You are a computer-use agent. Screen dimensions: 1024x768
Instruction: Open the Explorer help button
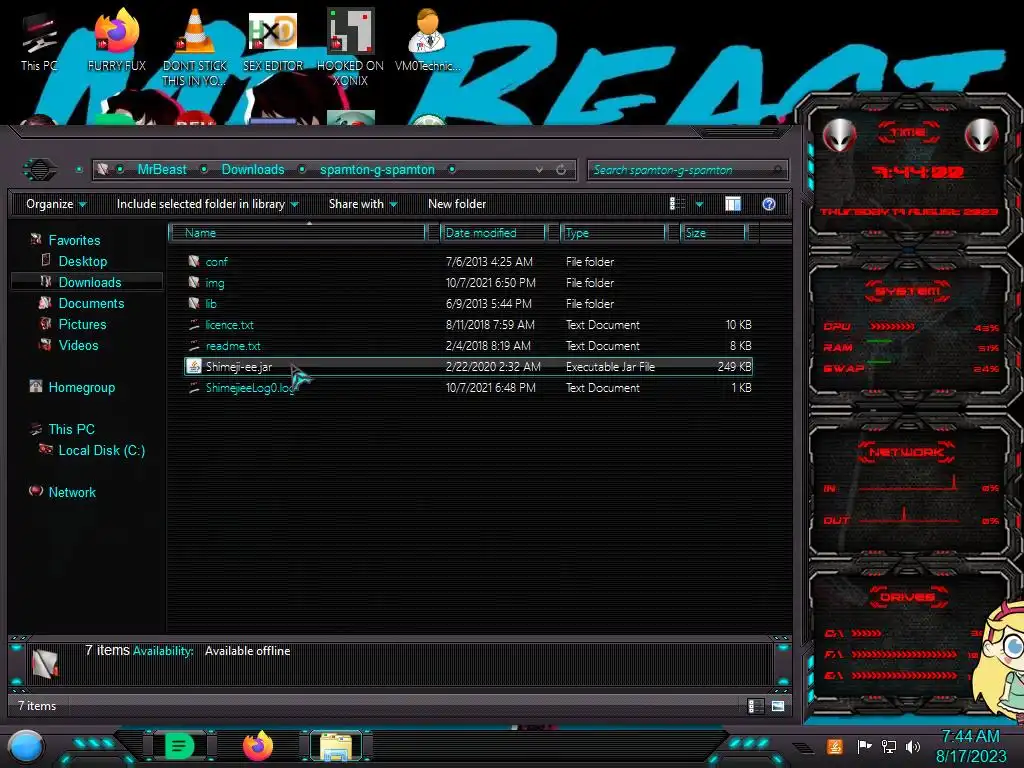point(769,204)
